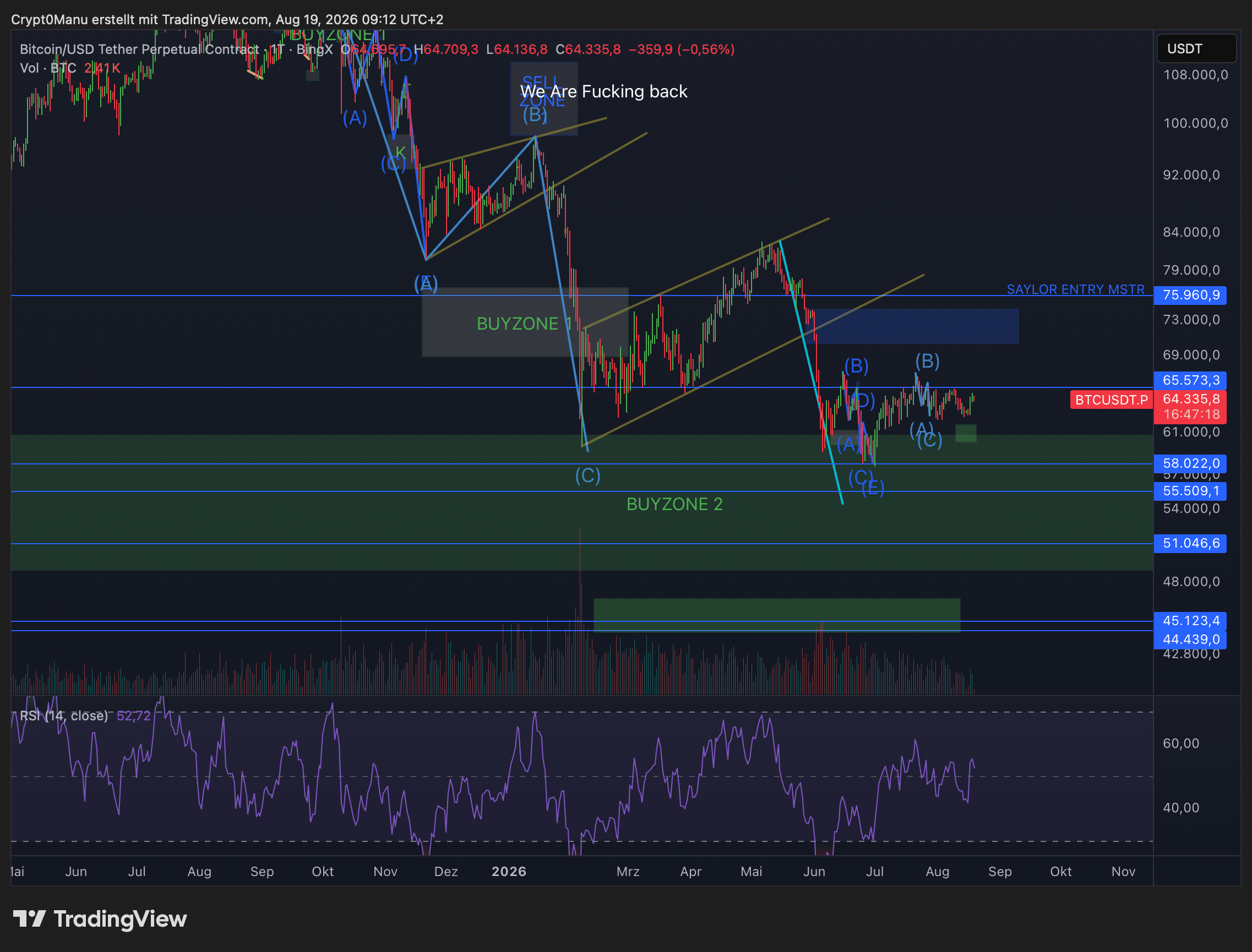1252x952 pixels.
Task: Click the Mai marker on time axis
Action: tap(752, 872)
